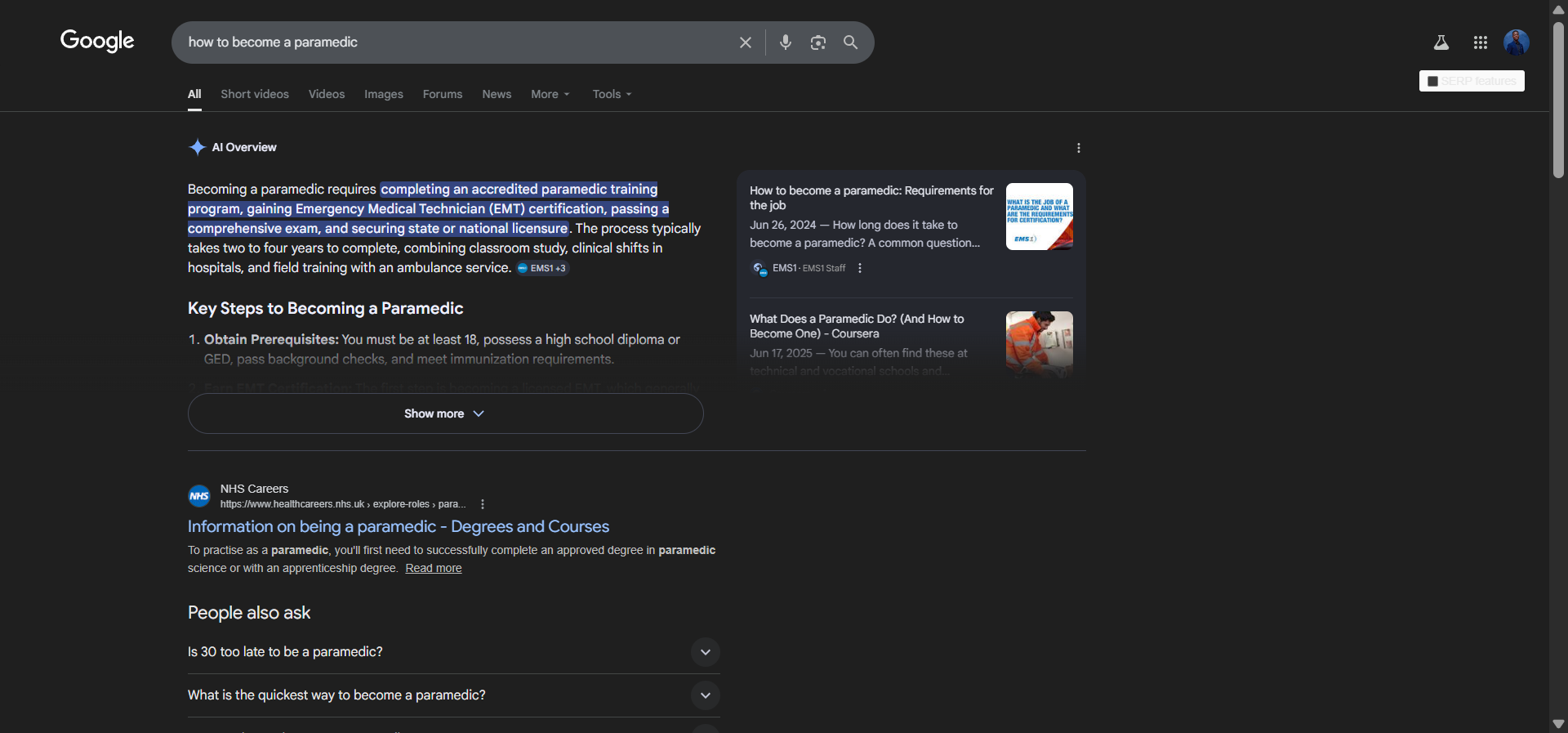Click the Coursera paramedic thumbnail image
Viewport: 1568px width, 733px height.
(1040, 344)
